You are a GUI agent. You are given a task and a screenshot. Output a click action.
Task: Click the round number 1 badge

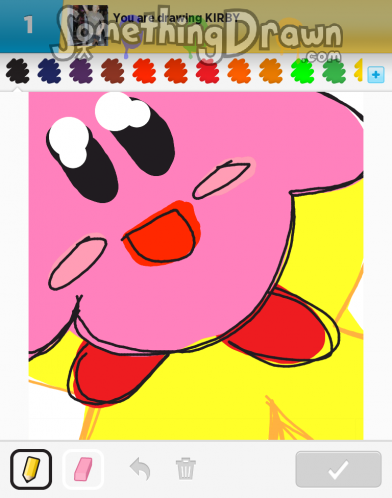[28, 25]
